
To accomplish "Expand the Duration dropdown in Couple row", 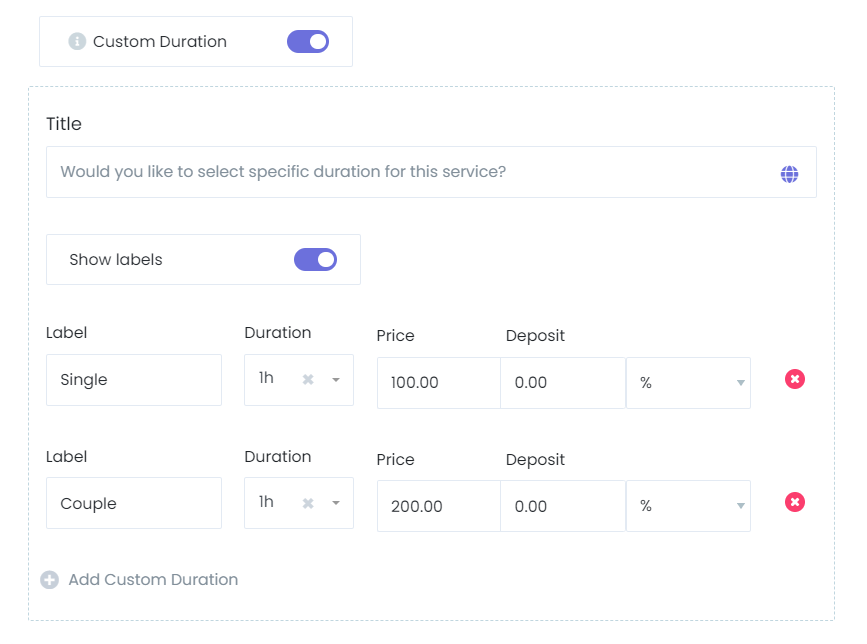I will [338, 502].
